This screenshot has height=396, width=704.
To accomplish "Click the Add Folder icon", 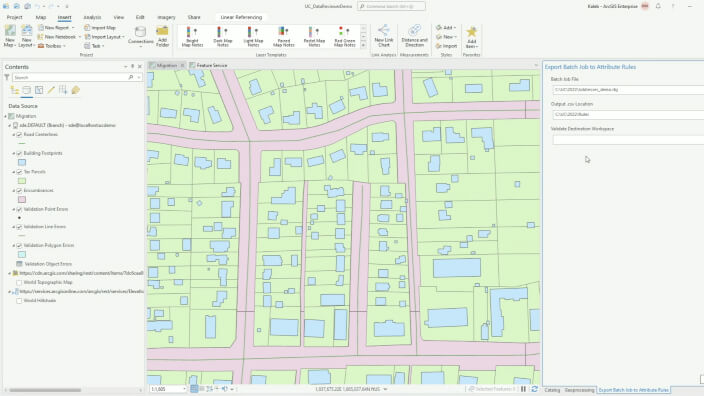I will click(162, 36).
